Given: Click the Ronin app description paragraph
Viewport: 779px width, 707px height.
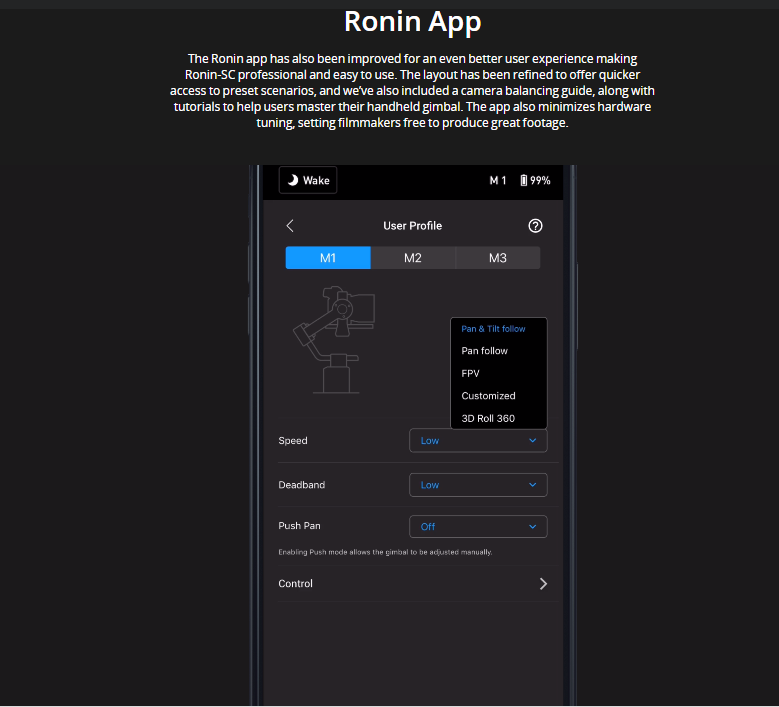Looking at the screenshot, I should 412,91.
